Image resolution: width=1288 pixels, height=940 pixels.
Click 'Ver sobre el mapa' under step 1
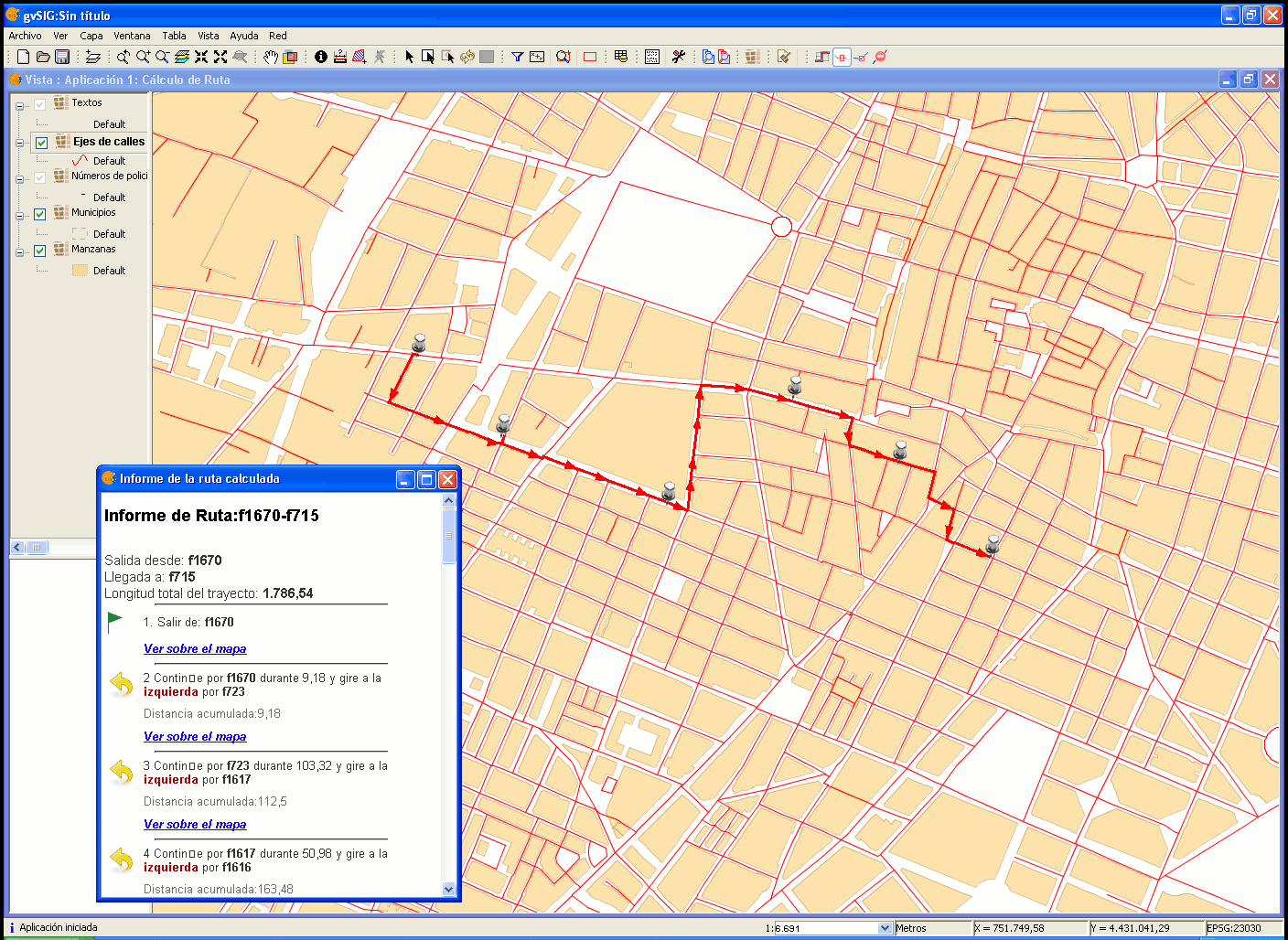[x=195, y=648]
